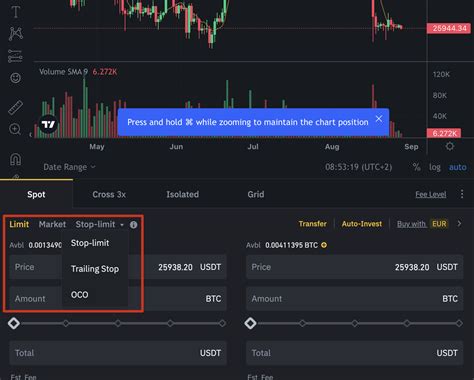Open the three-dot more options menu
This screenshot has width=474, height=380.
point(462,194)
